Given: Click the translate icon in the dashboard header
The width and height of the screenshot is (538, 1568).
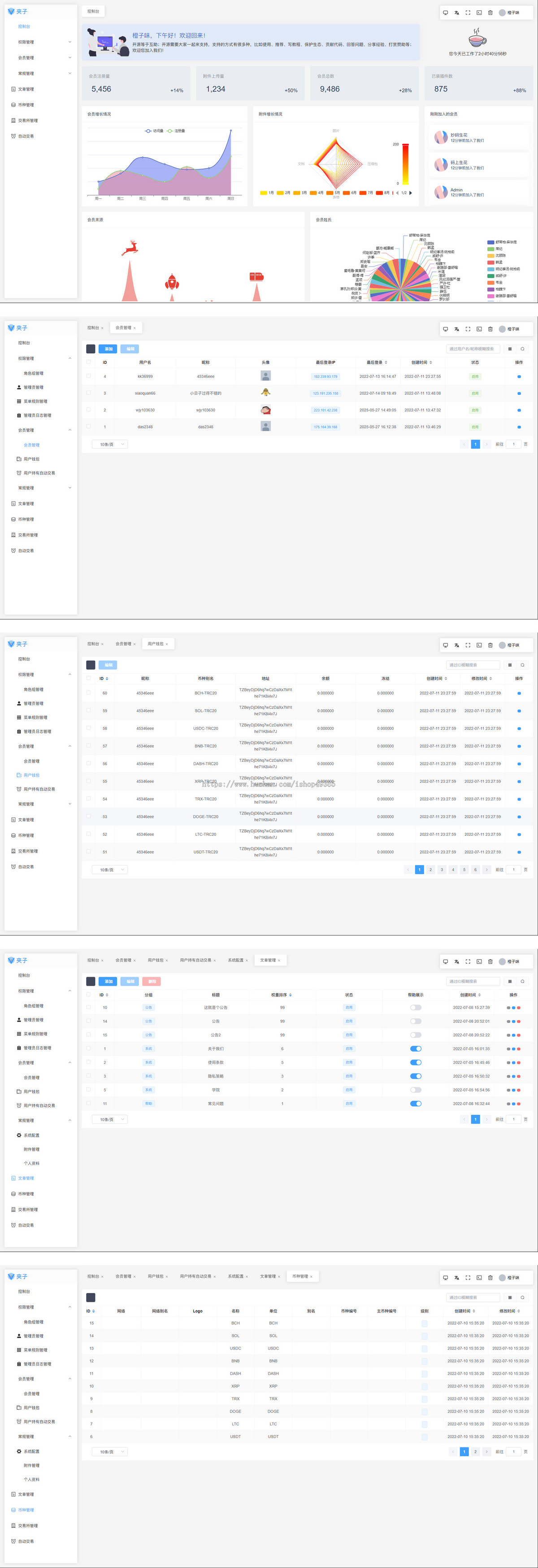Looking at the screenshot, I should 456,12.
